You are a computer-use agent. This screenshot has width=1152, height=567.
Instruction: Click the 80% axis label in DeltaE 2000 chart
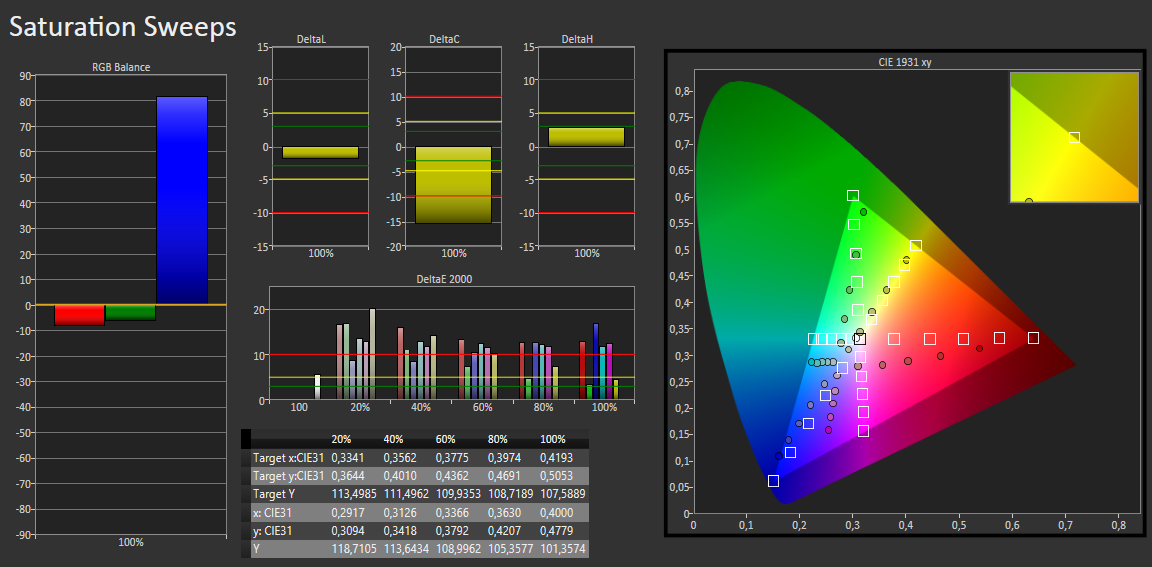[x=542, y=407]
